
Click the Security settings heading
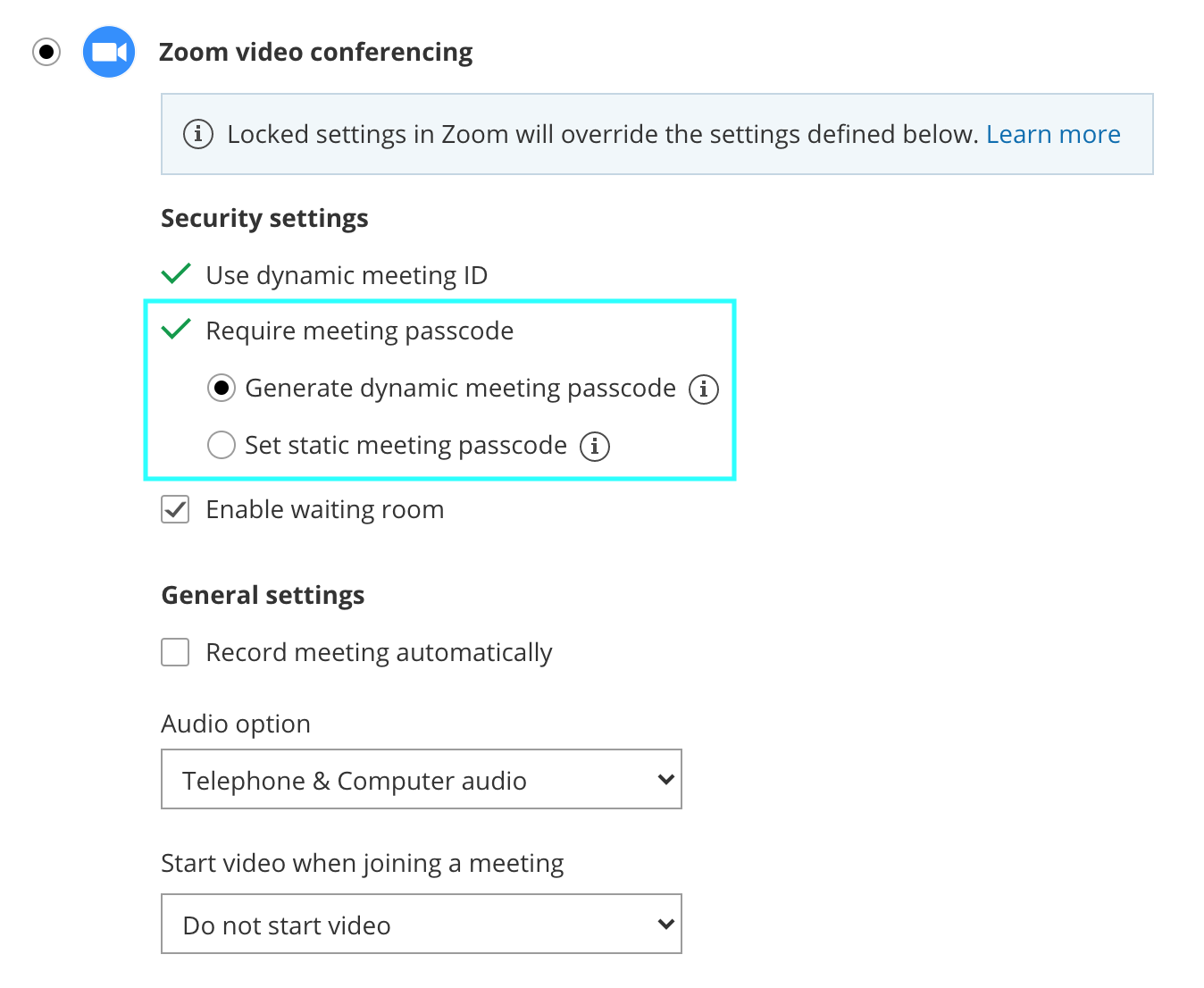point(264,218)
